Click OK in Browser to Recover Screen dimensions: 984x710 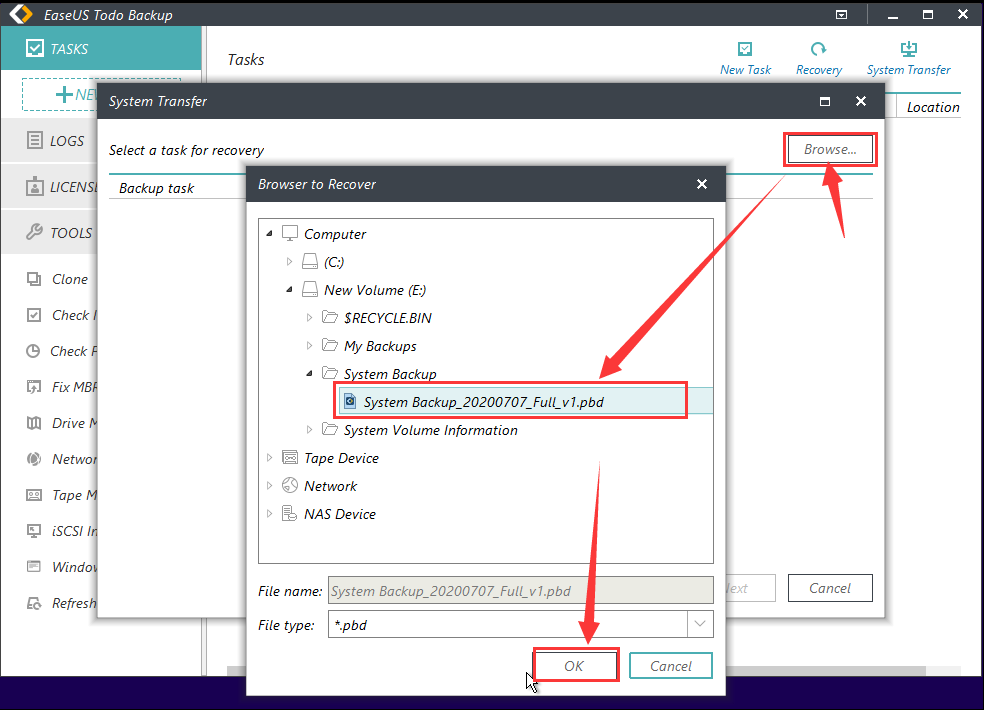(x=574, y=665)
